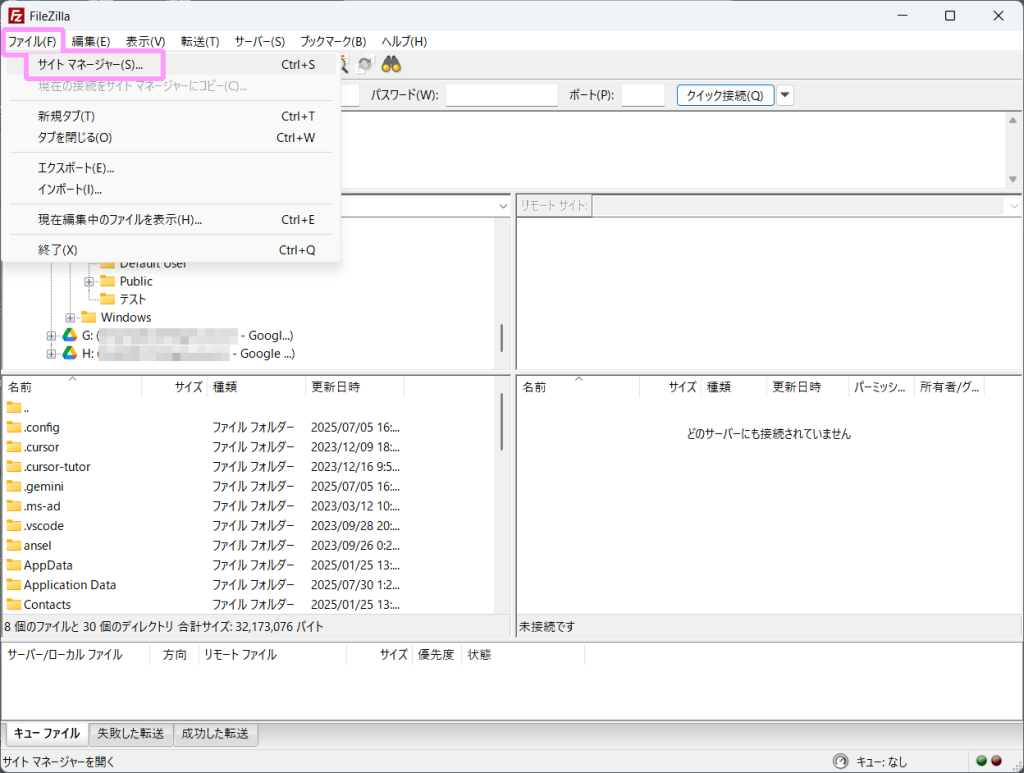Click the folder icon of Contacts row

pyautogui.click(x=14, y=604)
